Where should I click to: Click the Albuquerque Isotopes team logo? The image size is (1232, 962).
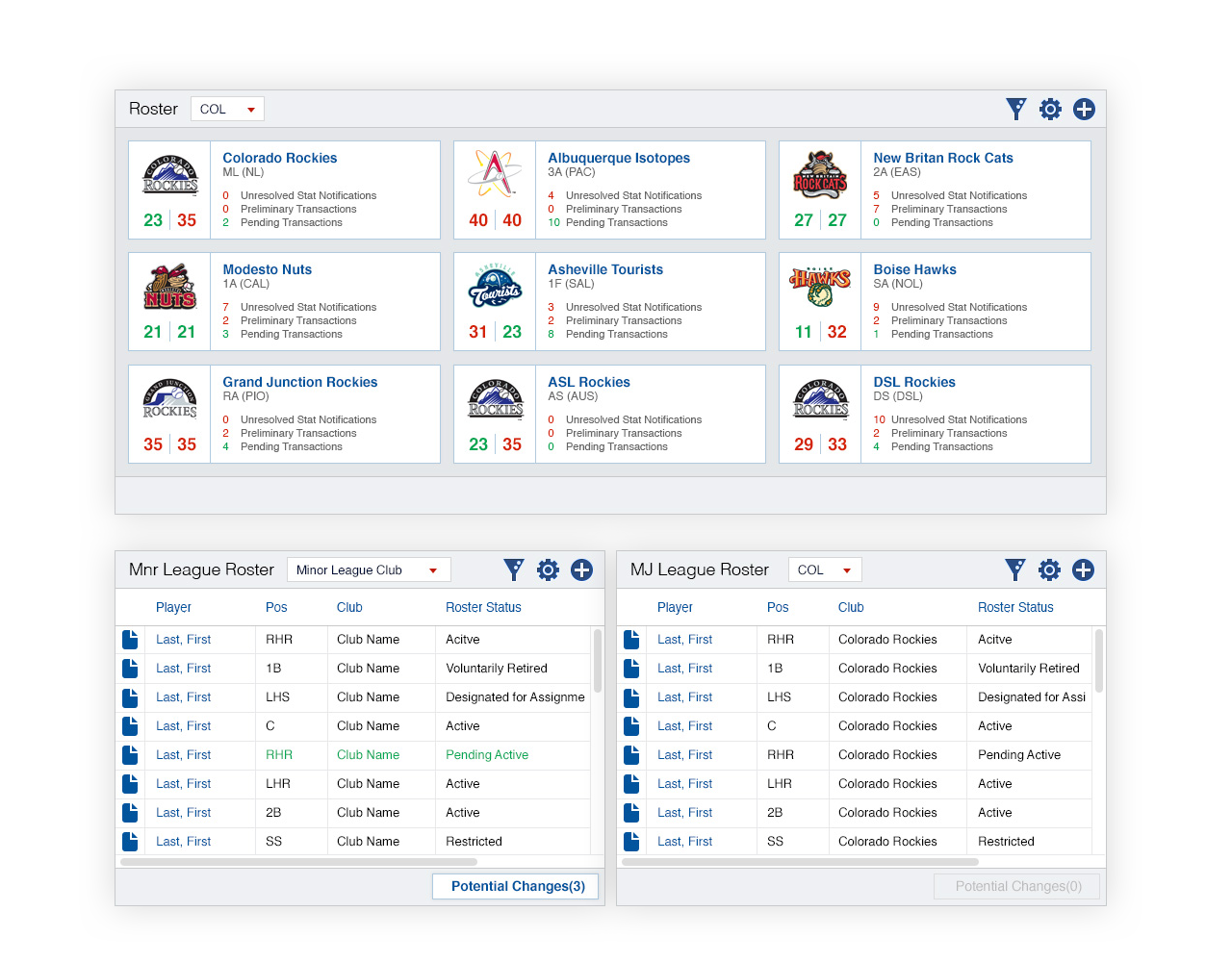point(495,174)
